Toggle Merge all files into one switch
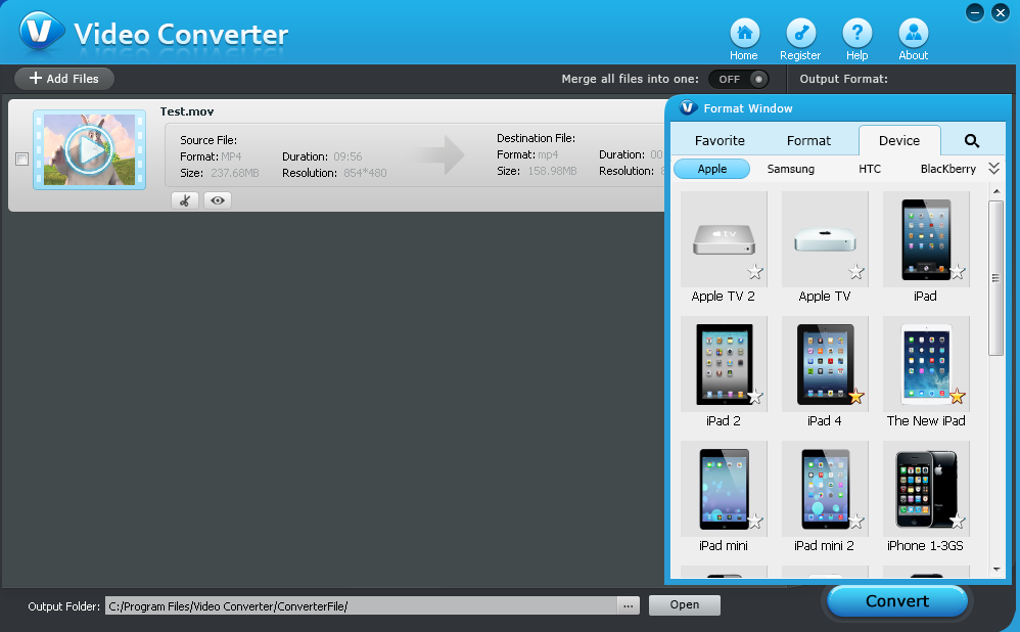This screenshot has width=1020, height=632. pyautogui.click(x=739, y=79)
